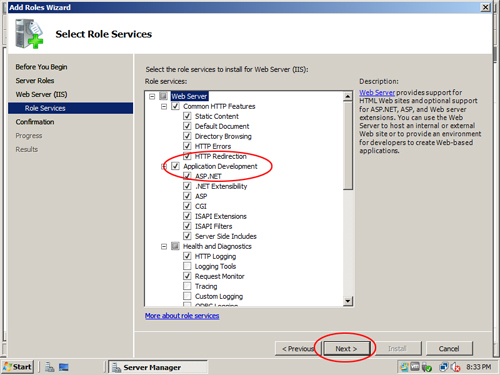This screenshot has width=500, height=375.
Task: Click the Next button
Action: tap(346, 349)
